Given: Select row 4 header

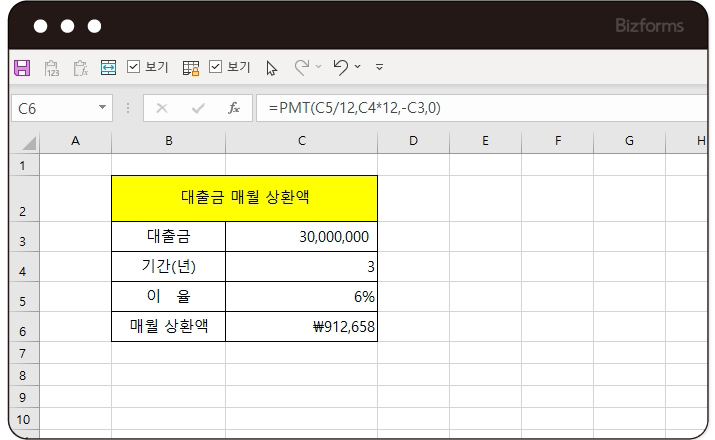Looking at the screenshot, I should tap(25, 267).
